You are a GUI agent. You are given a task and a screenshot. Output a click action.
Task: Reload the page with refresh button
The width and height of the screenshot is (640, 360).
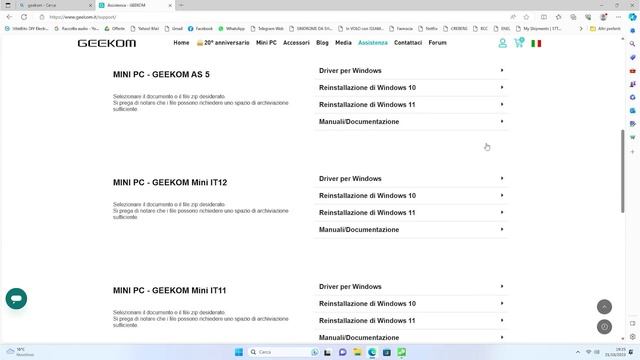click(24, 17)
